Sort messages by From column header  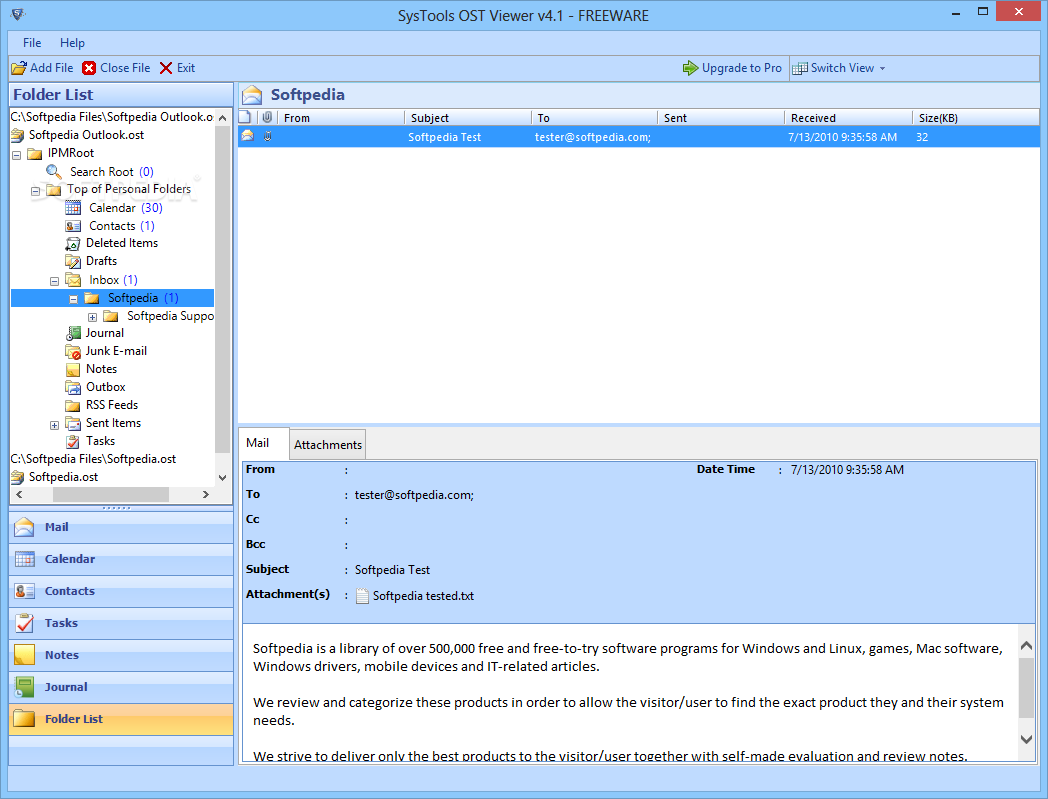point(341,118)
